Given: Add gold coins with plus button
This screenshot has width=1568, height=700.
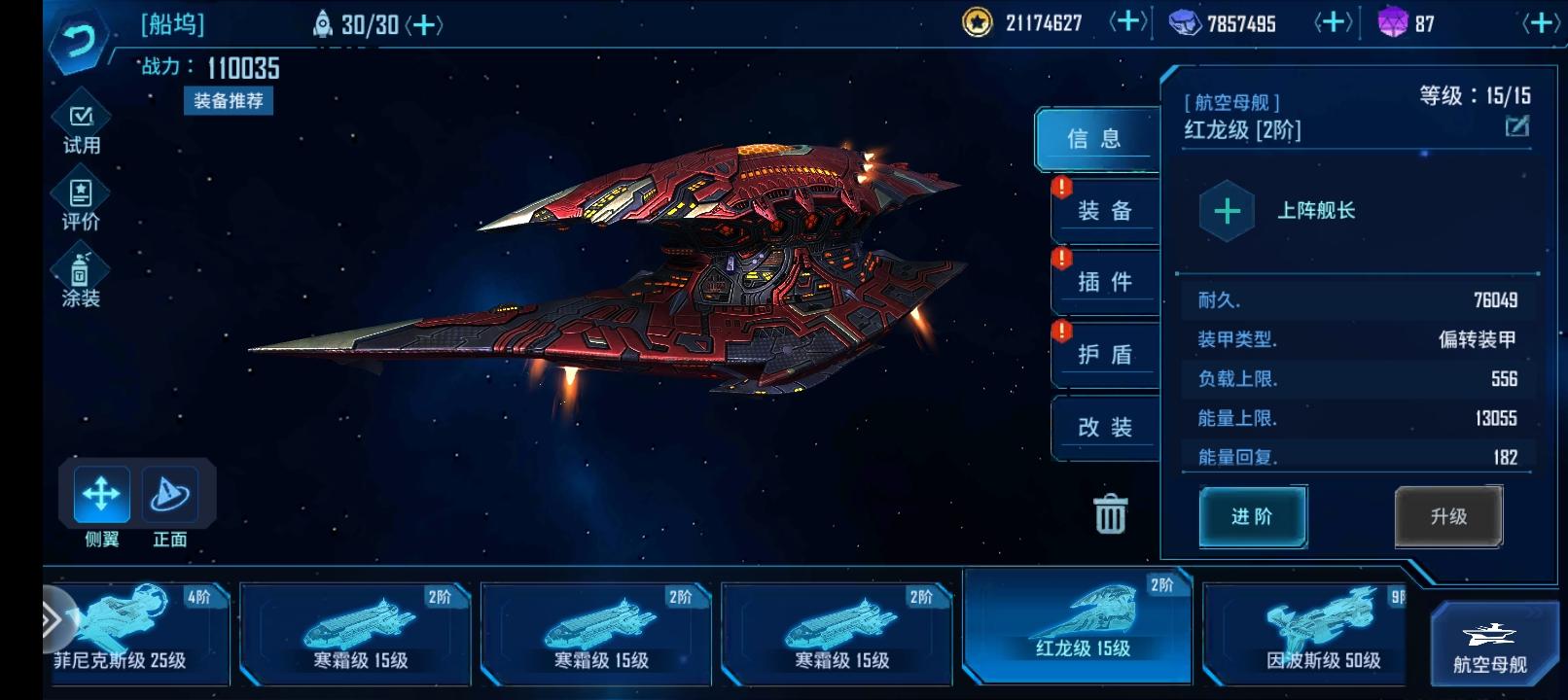Looking at the screenshot, I should (x=1128, y=21).
